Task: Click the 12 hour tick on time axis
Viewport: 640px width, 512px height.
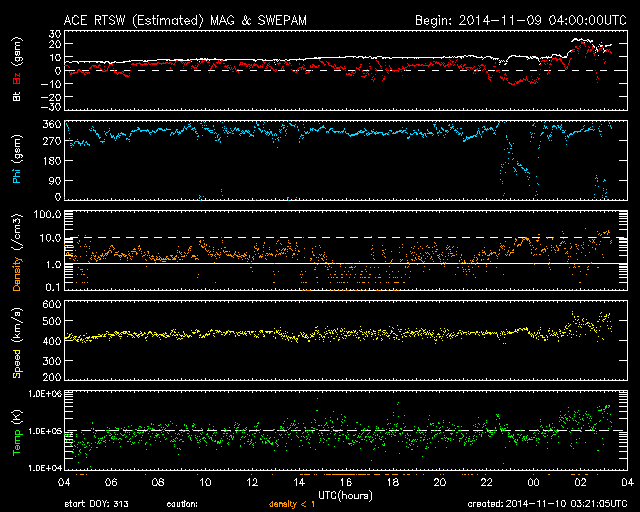Action: click(x=252, y=482)
